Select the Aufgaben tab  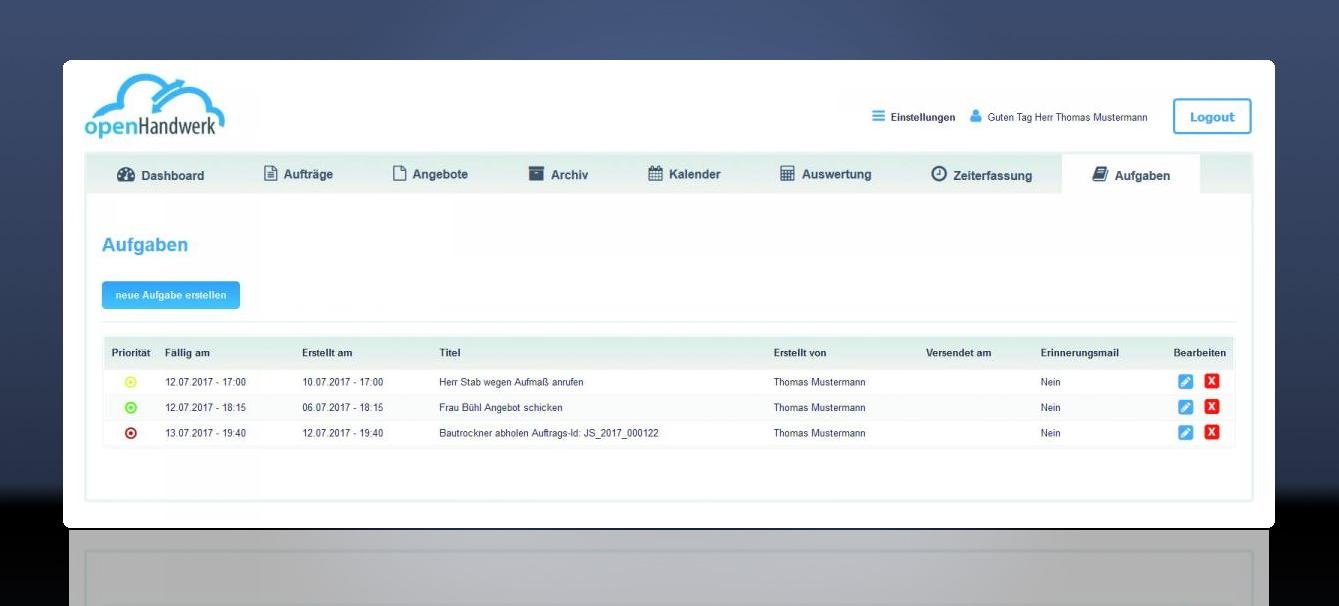[x=1131, y=174]
